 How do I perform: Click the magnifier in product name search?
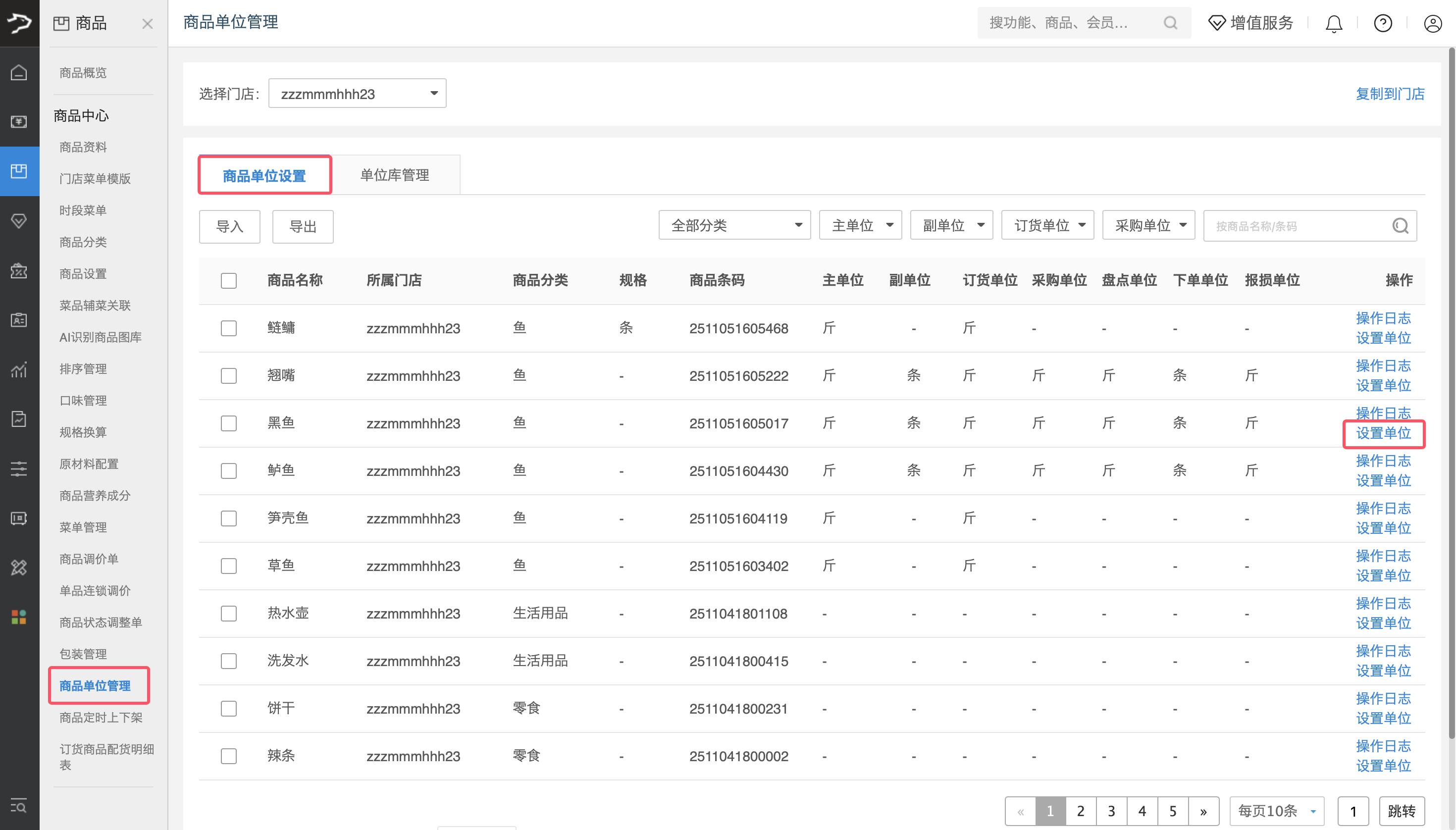coord(1400,226)
